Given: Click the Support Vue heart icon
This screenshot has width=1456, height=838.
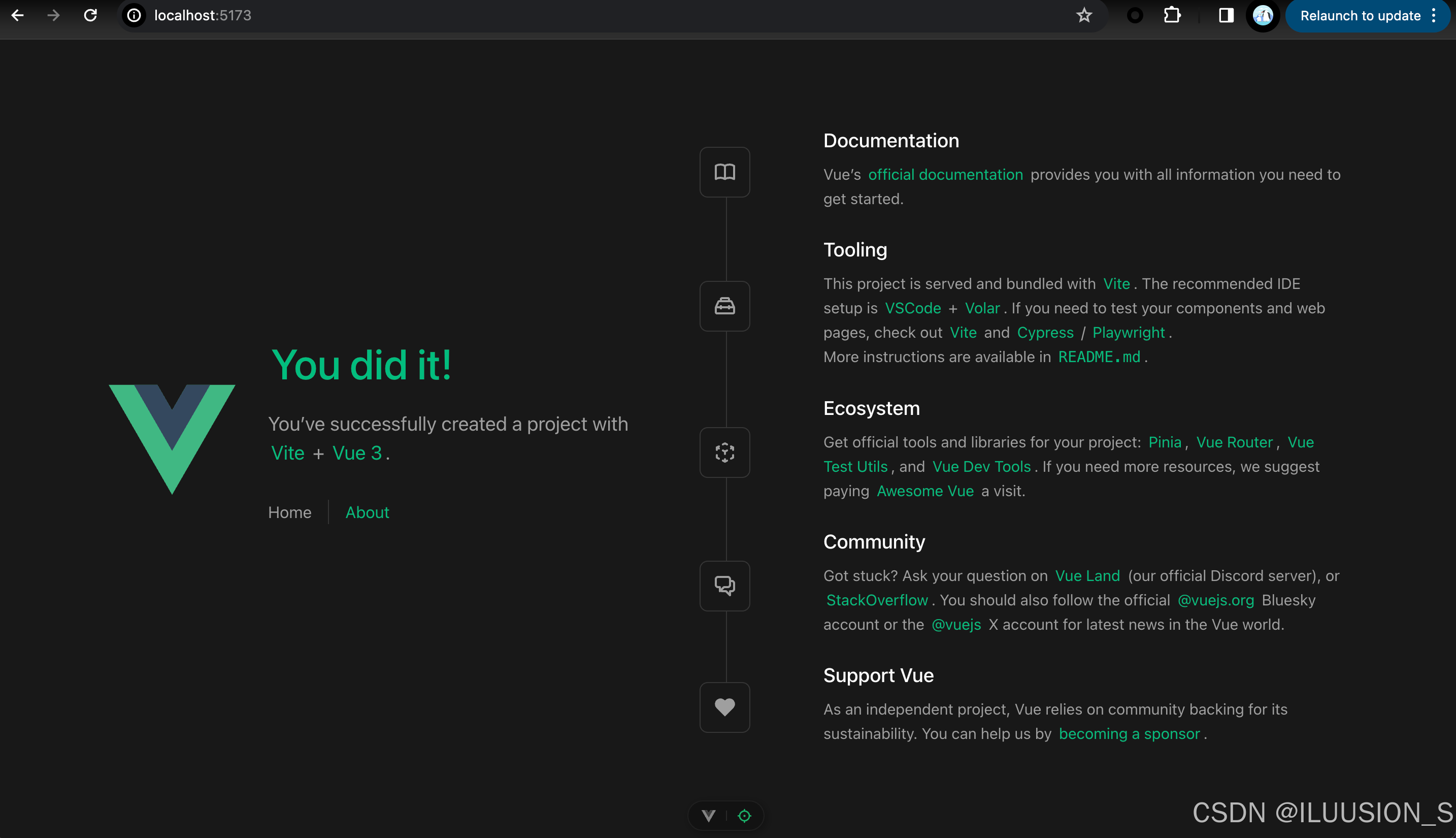Looking at the screenshot, I should pyautogui.click(x=724, y=707).
